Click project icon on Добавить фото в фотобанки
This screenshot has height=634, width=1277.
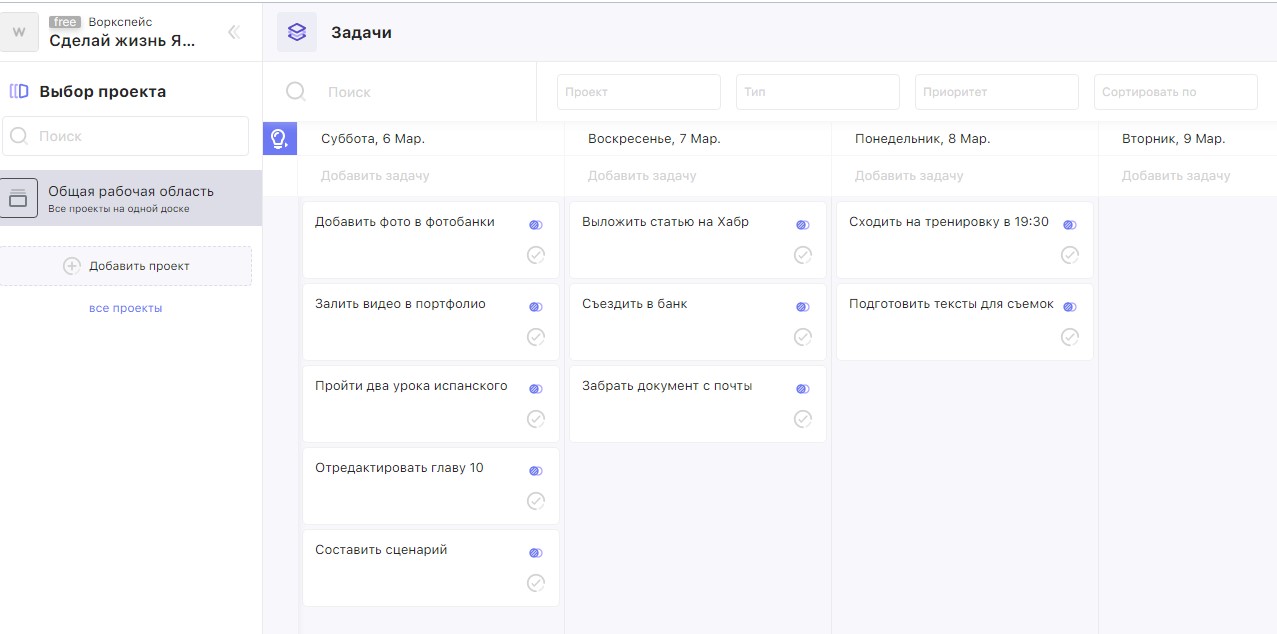coord(536,225)
